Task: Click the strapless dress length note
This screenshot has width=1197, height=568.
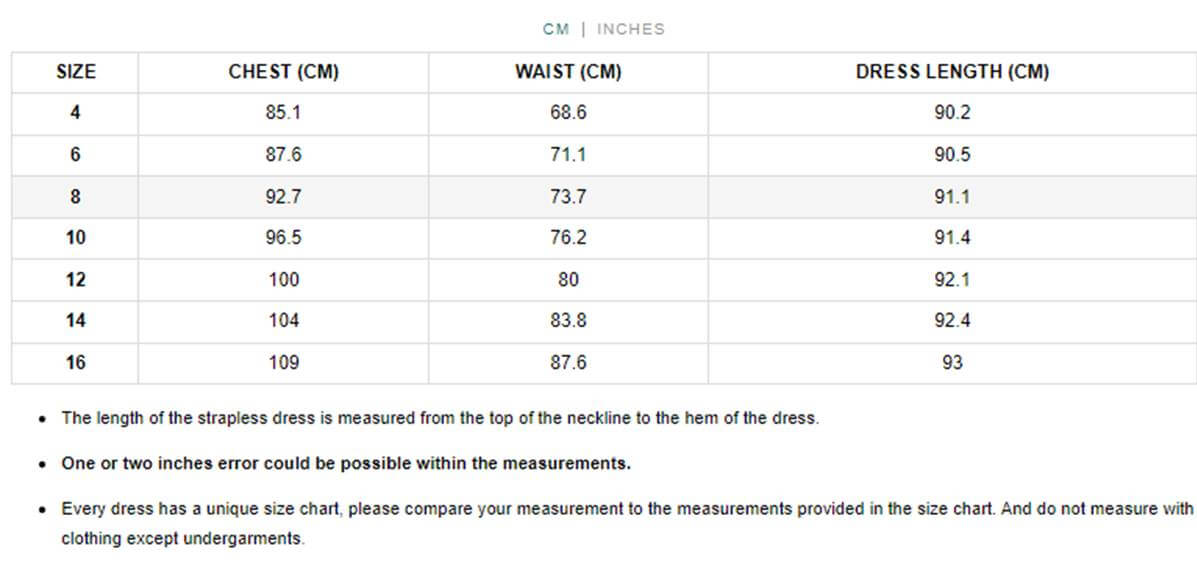Action: tap(440, 418)
